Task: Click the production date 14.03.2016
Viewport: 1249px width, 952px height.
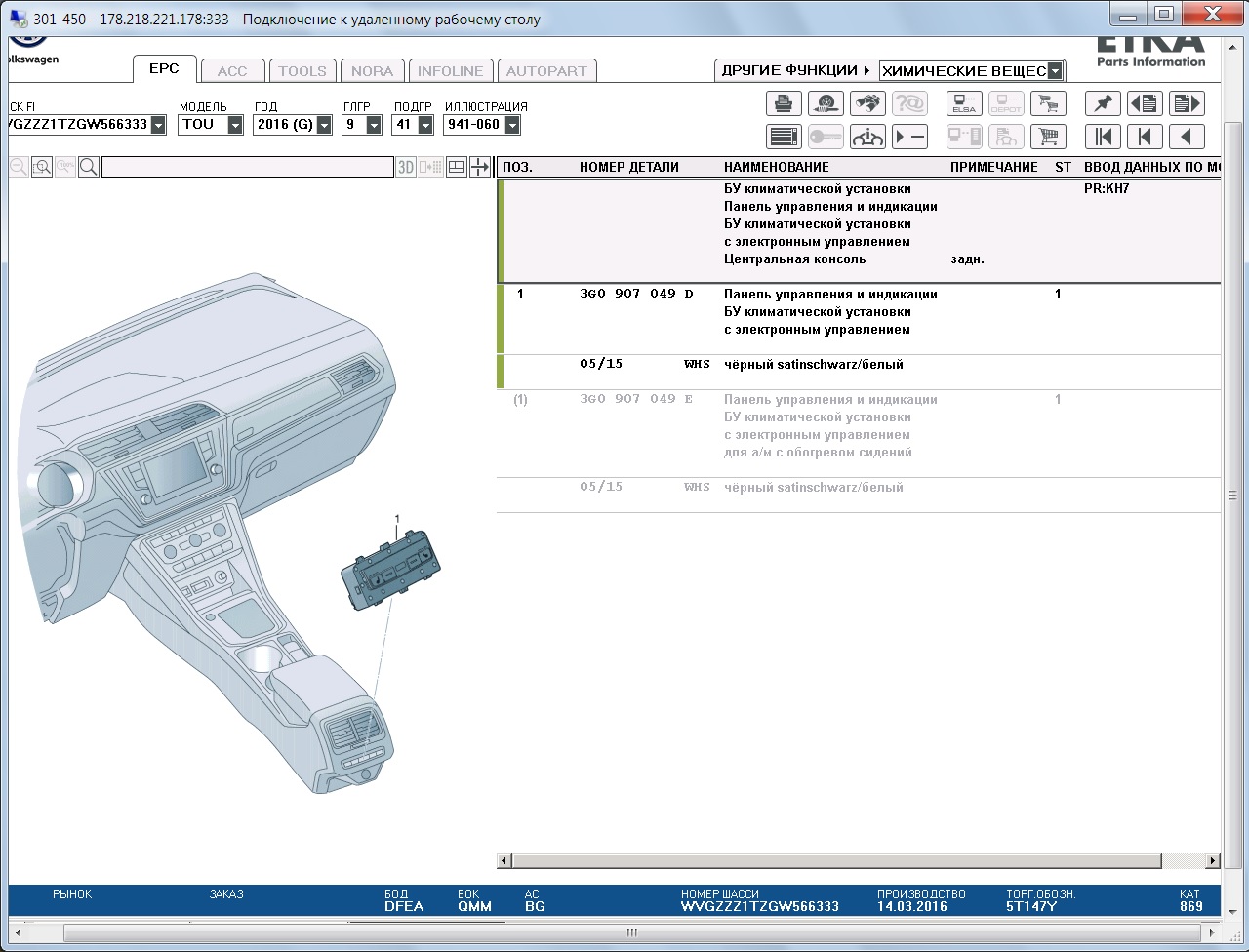Action: click(x=912, y=906)
